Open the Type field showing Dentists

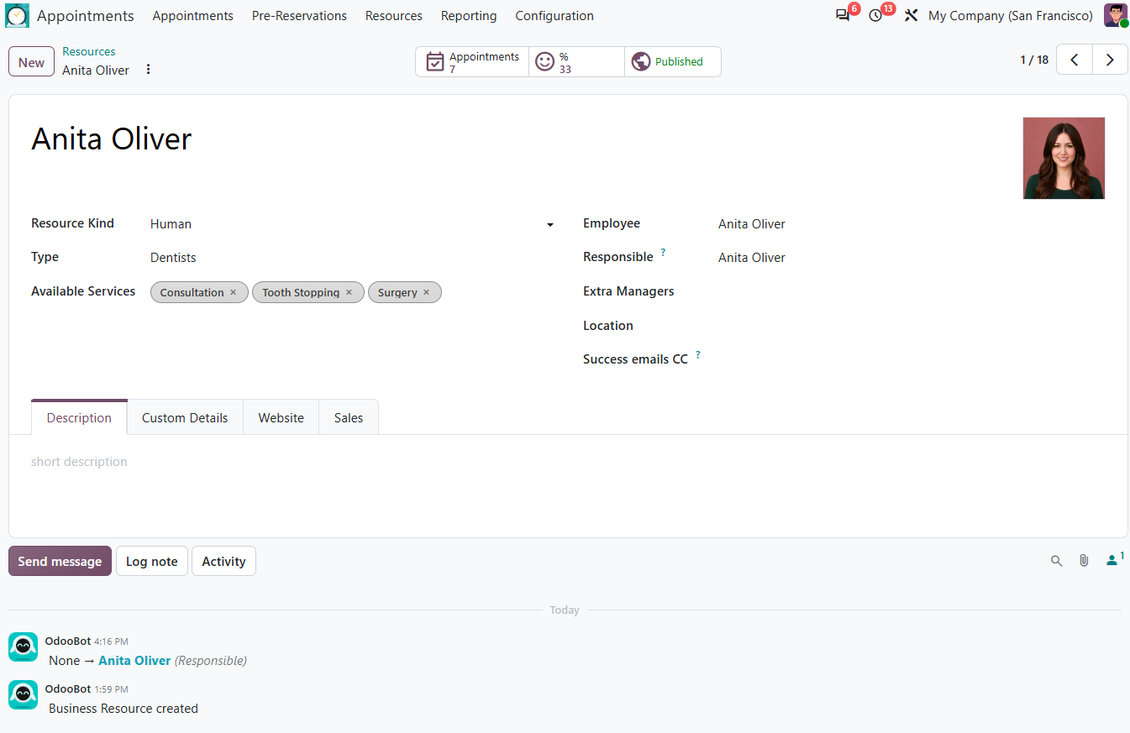point(352,258)
